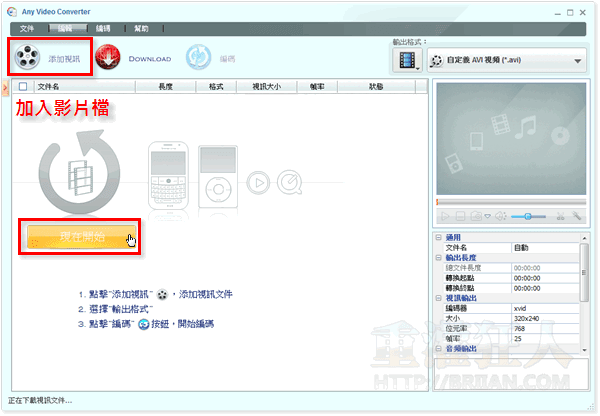The image size is (600, 416).
Task: Click the stop button in preview controls
Action: point(460,217)
